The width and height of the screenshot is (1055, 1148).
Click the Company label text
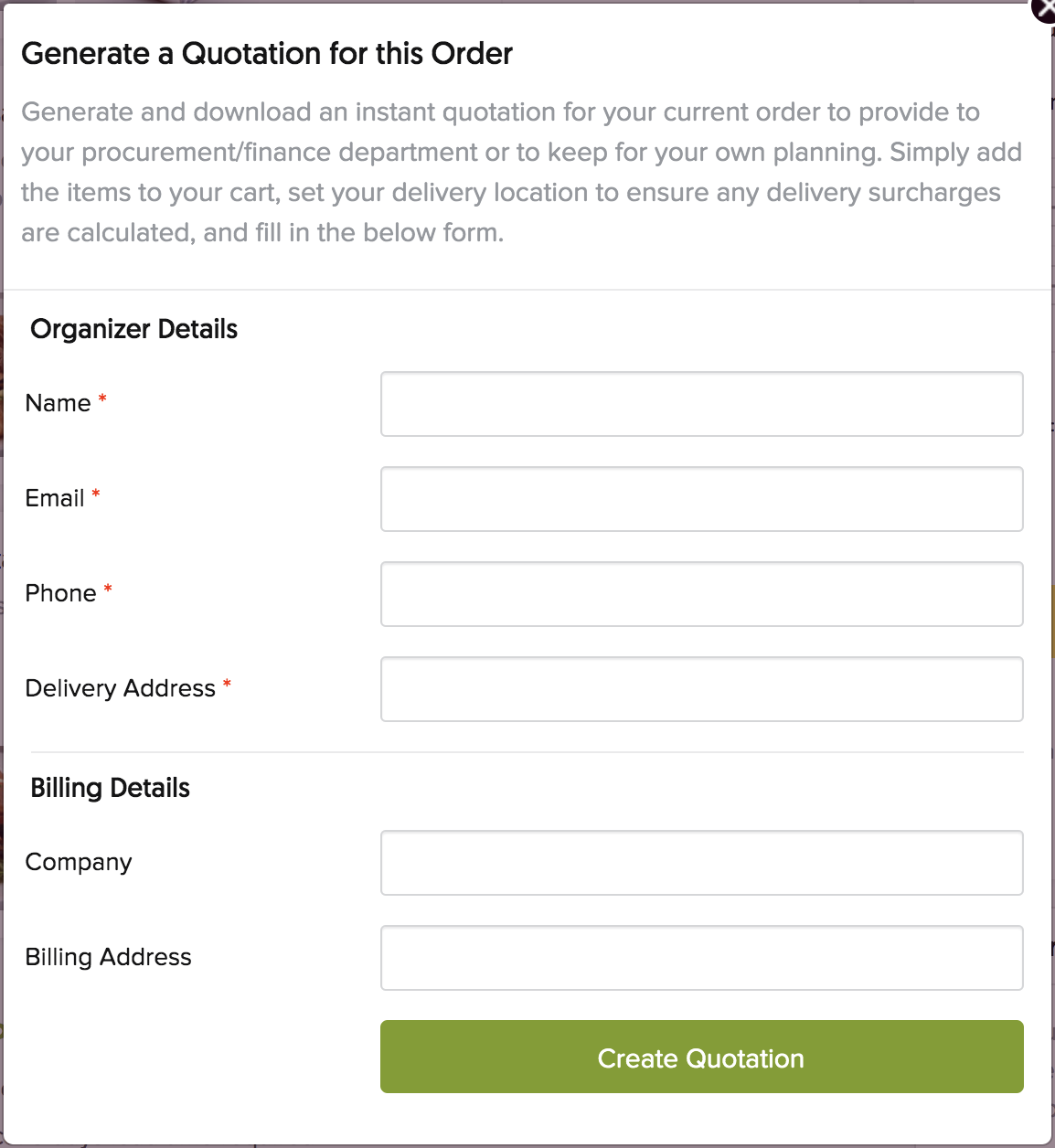click(79, 862)
